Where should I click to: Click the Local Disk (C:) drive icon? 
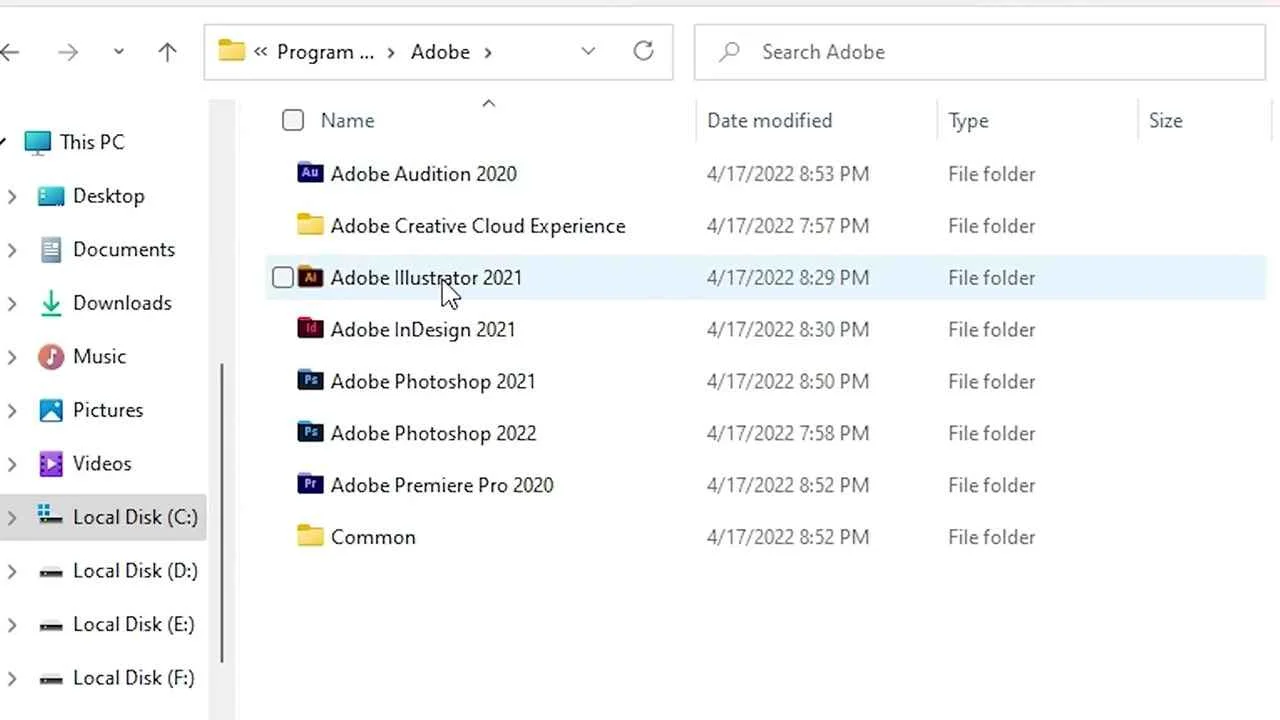(51, 516)
